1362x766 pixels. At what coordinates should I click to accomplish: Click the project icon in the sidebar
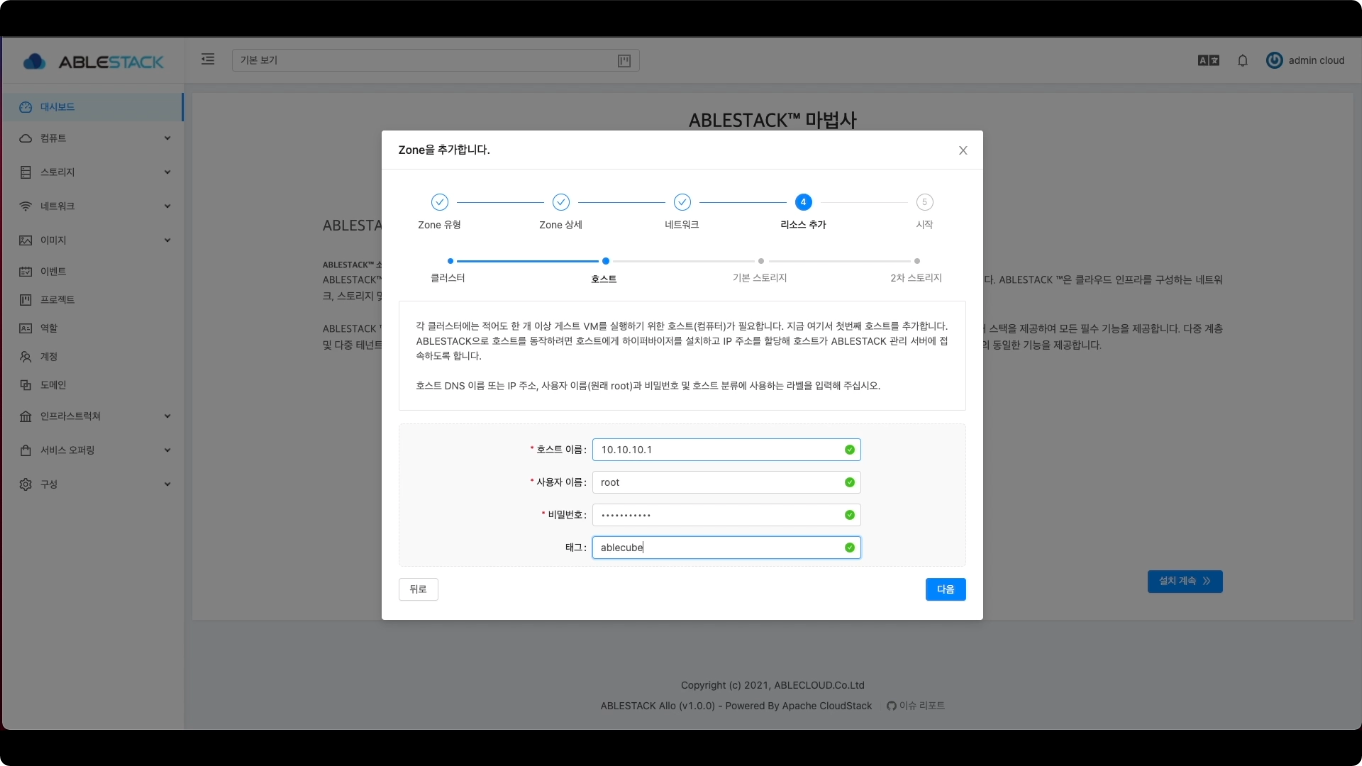(26, 300)
